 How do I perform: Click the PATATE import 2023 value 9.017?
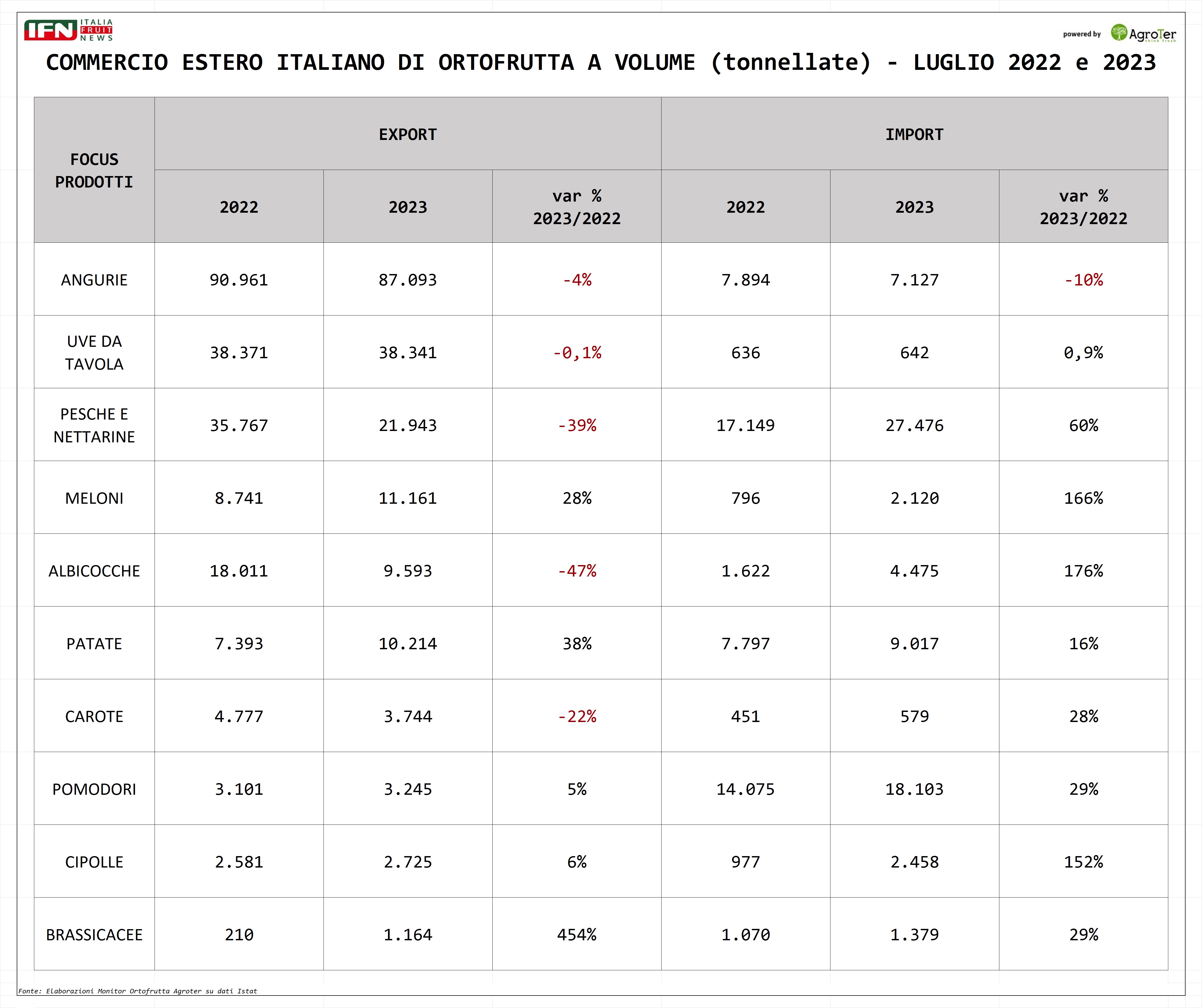[x=914, y=643]
